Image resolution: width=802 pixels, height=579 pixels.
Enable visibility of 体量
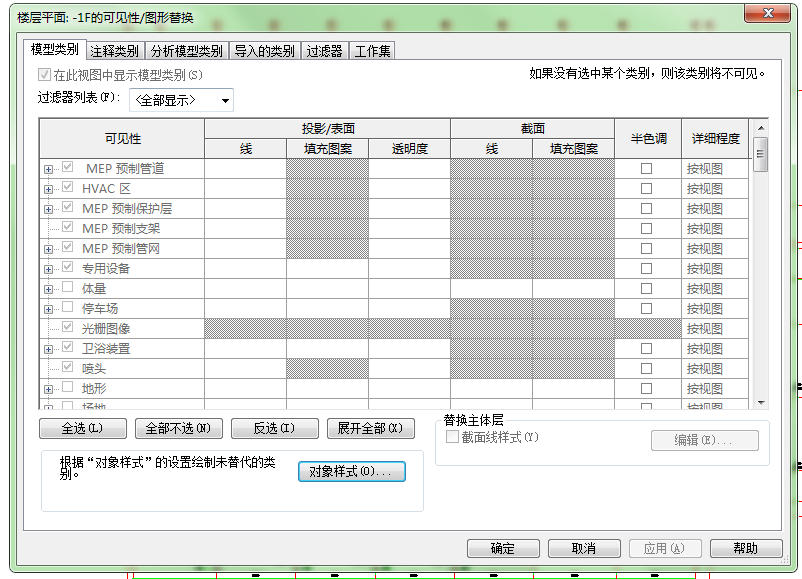(68, 286)
